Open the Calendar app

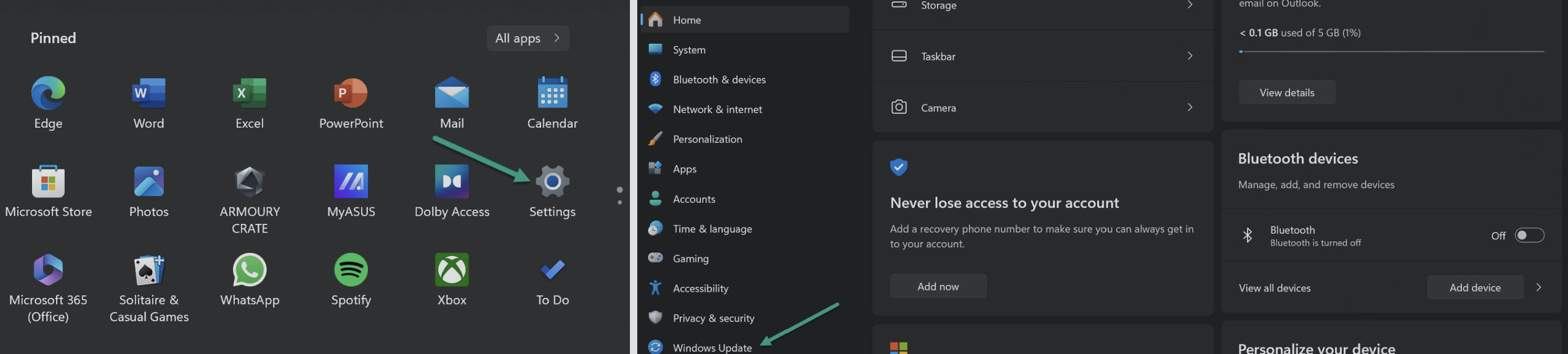552,93
